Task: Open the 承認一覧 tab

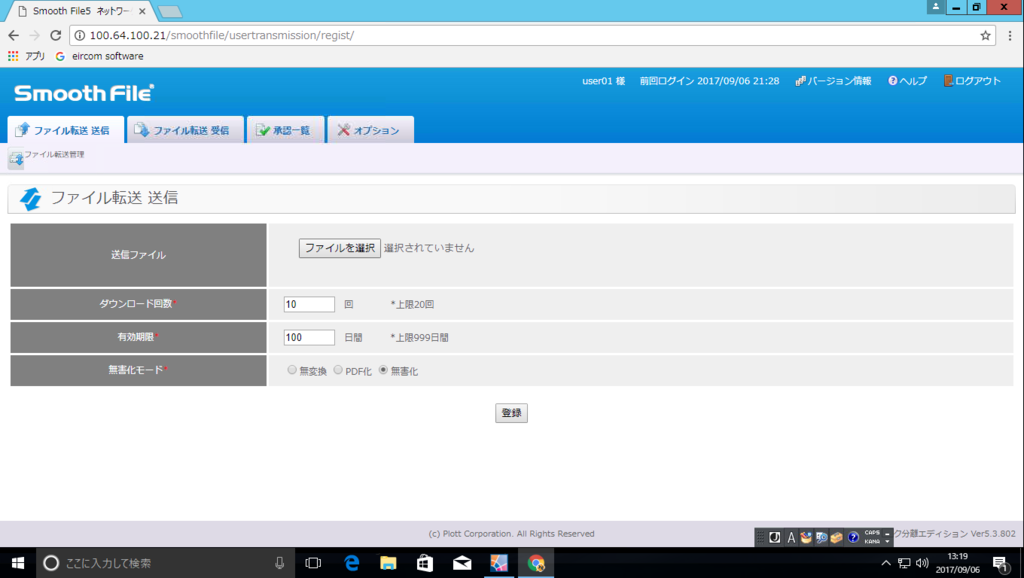Action: (x=287, y=128)
